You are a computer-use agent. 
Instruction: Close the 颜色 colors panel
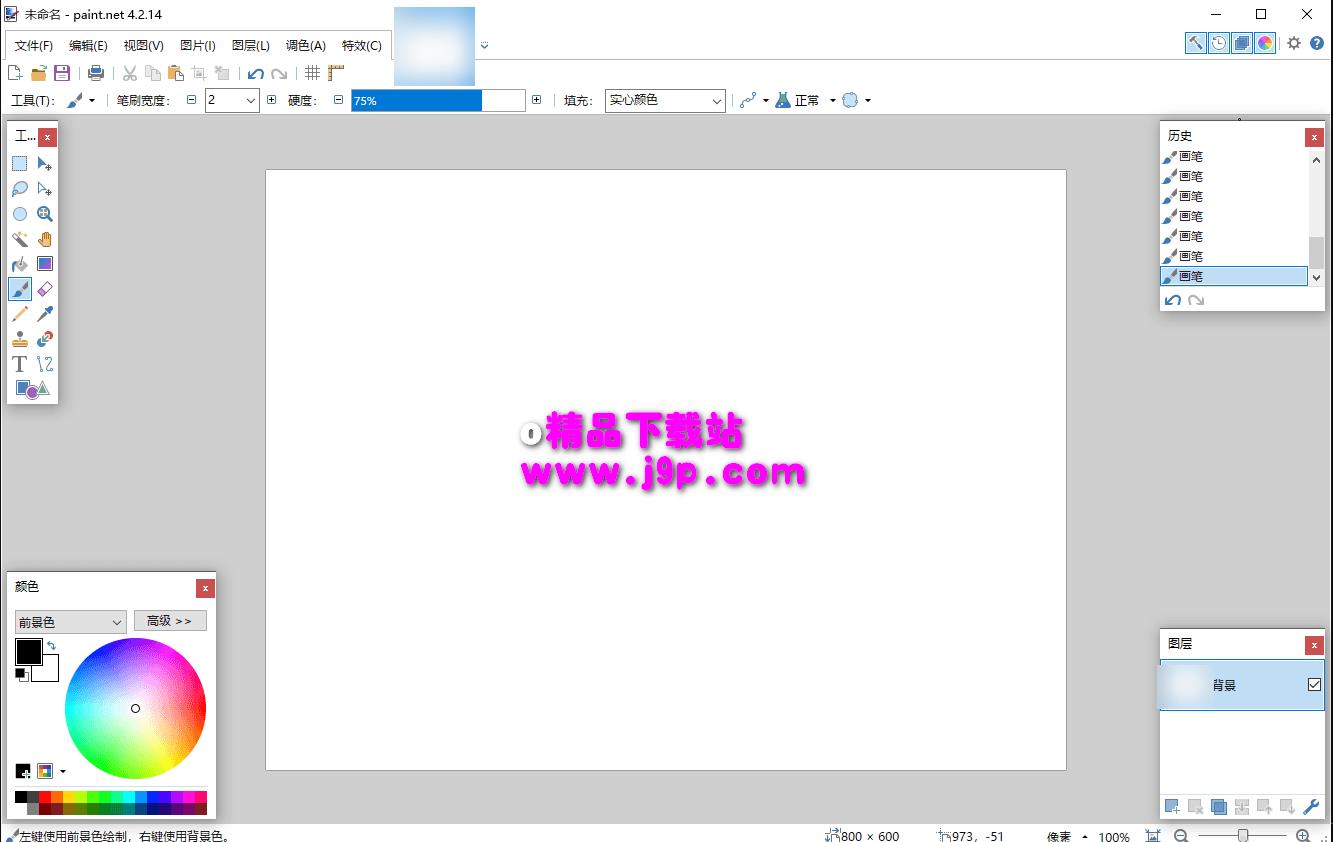(205, 588)
